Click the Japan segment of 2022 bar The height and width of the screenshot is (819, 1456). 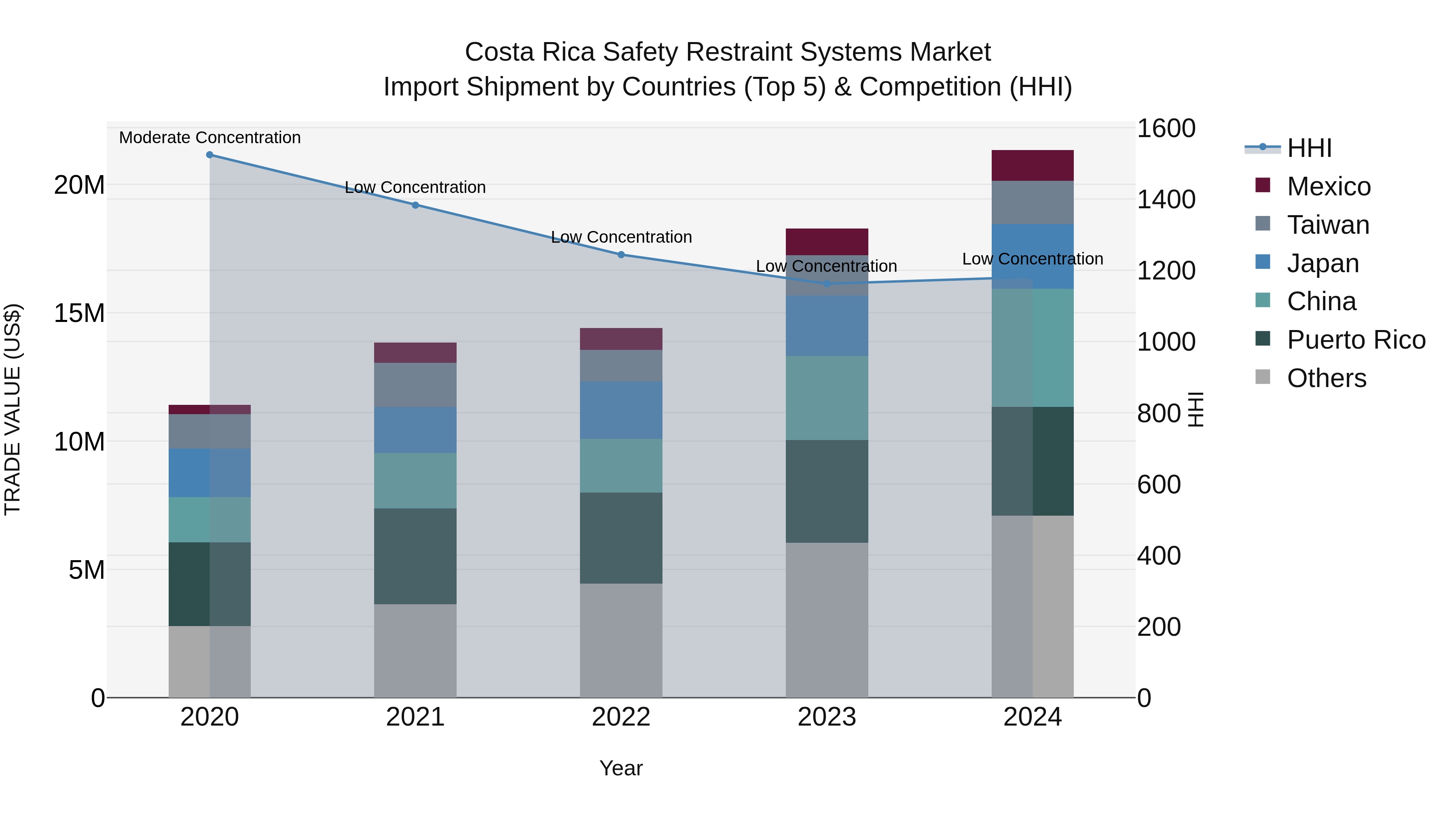click(x=621, y=411)
